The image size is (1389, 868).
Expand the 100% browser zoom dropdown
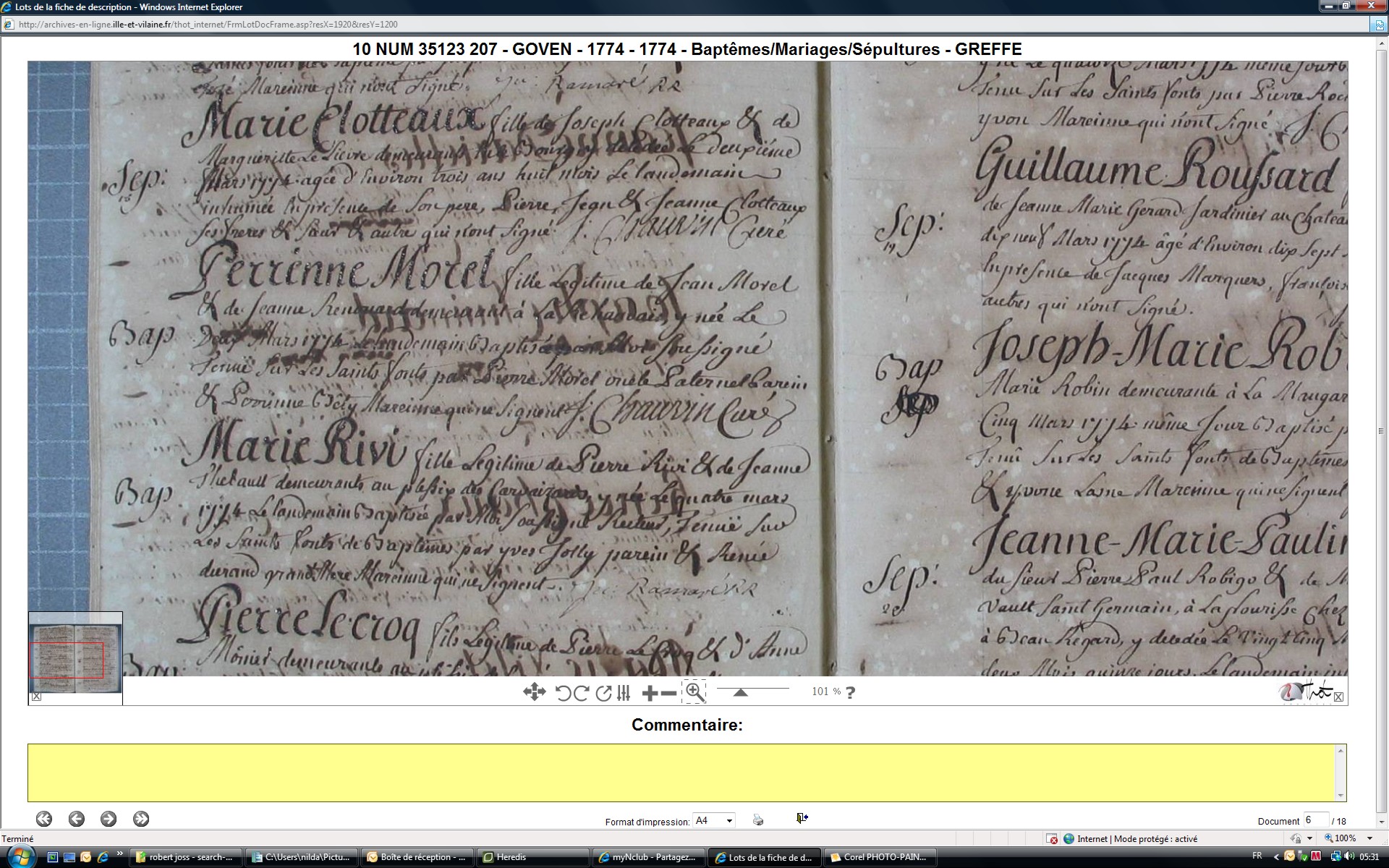point(1369,838)
